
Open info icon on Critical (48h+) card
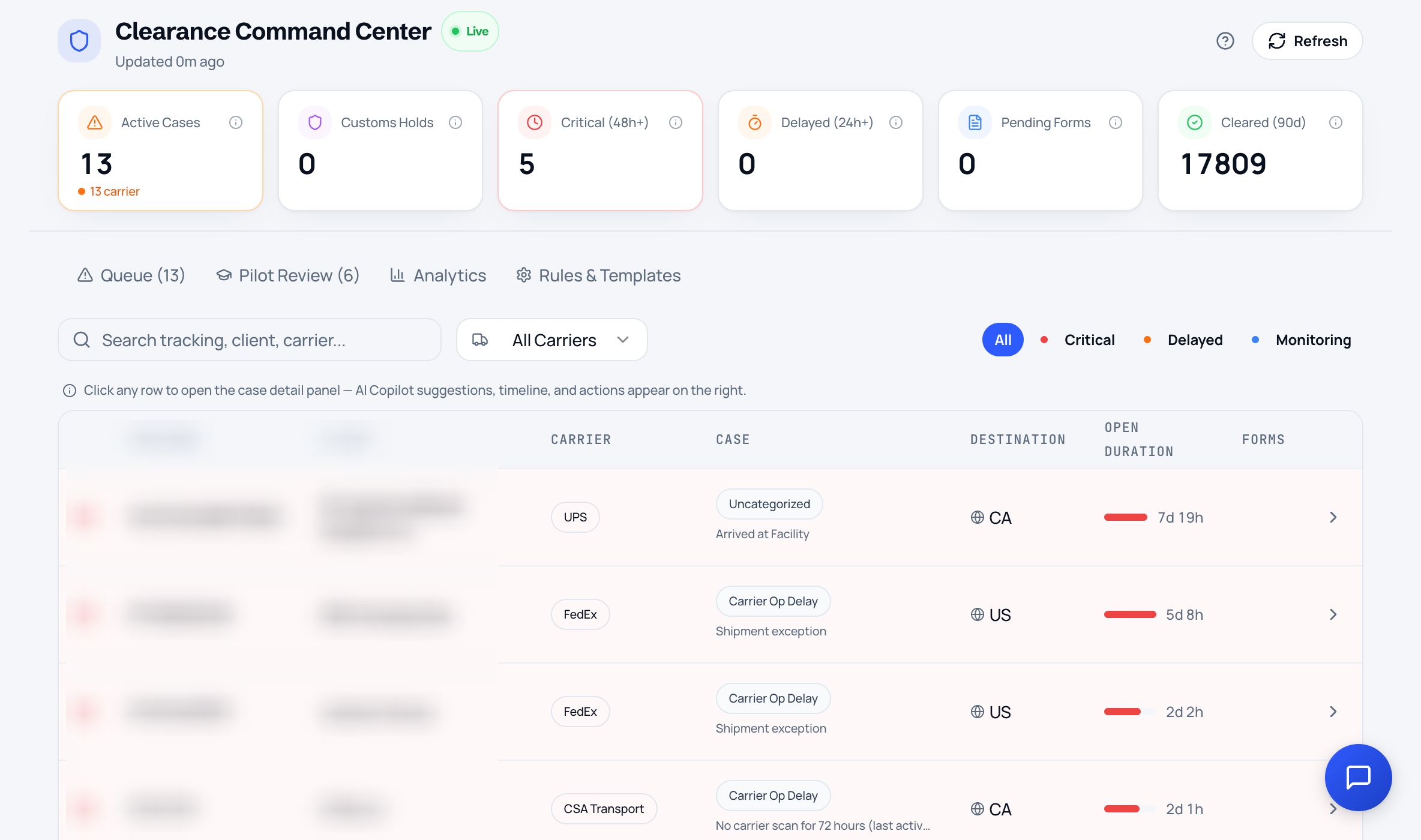(x=676, y=122)
